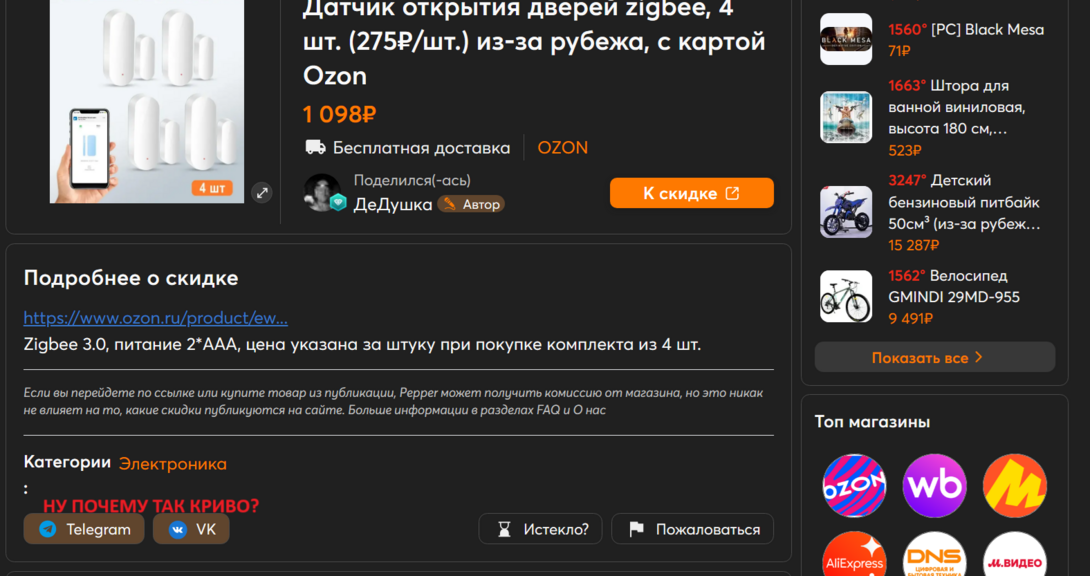Click the 'Пожаловаться' report button
Screen dimensions: 1090x576
coord(692,529)
